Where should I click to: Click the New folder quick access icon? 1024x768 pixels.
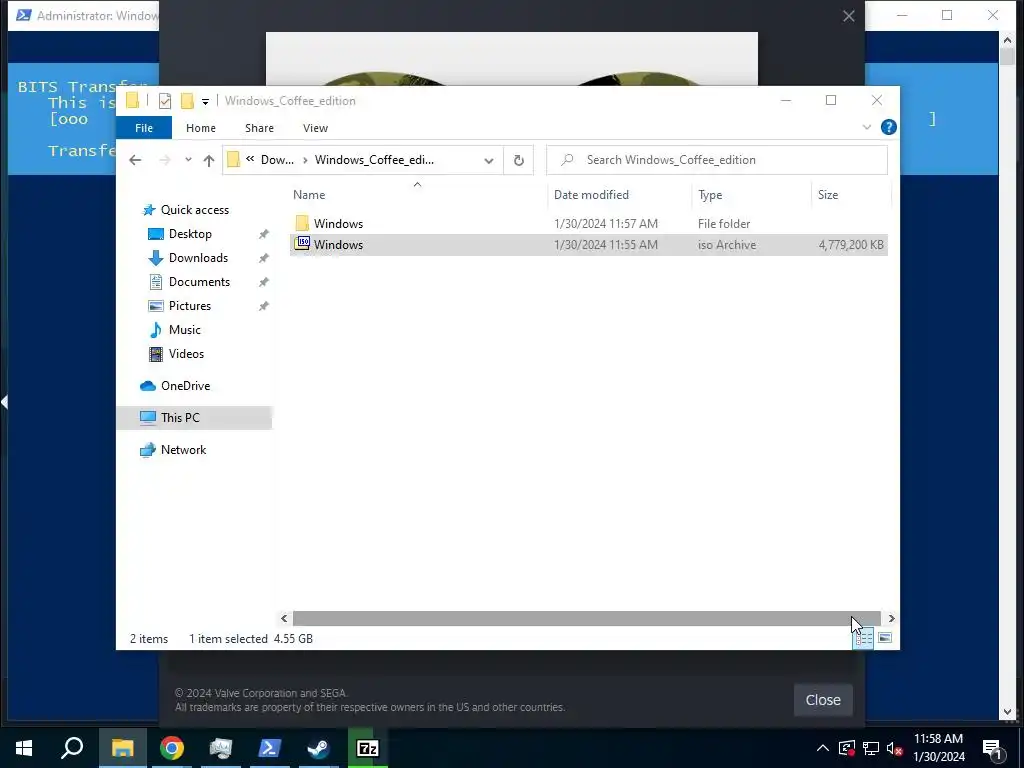[187, 101]
